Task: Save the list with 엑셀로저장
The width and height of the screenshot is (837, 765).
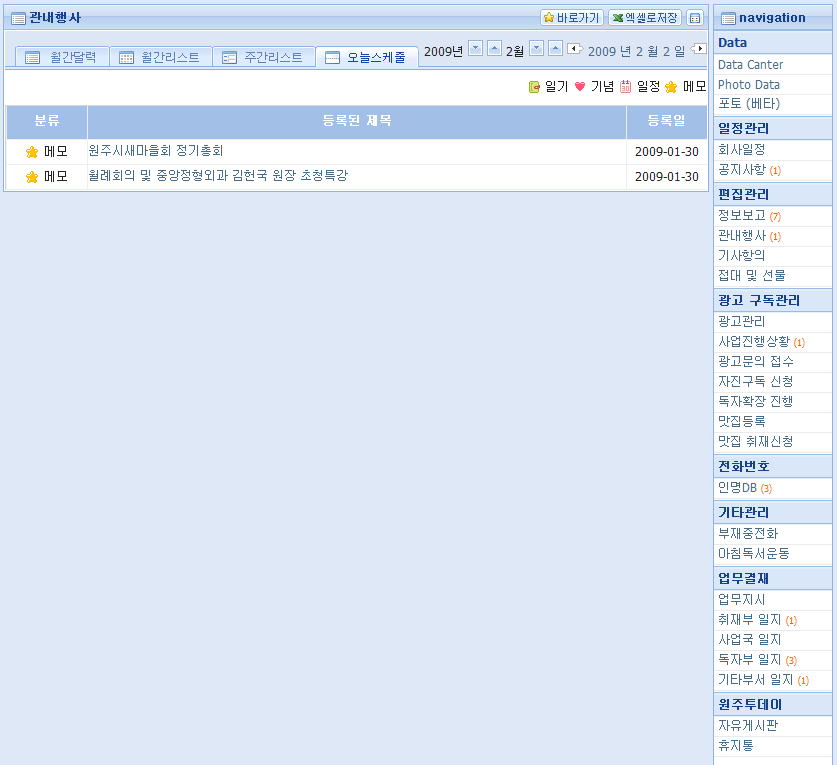Action: 645,18
